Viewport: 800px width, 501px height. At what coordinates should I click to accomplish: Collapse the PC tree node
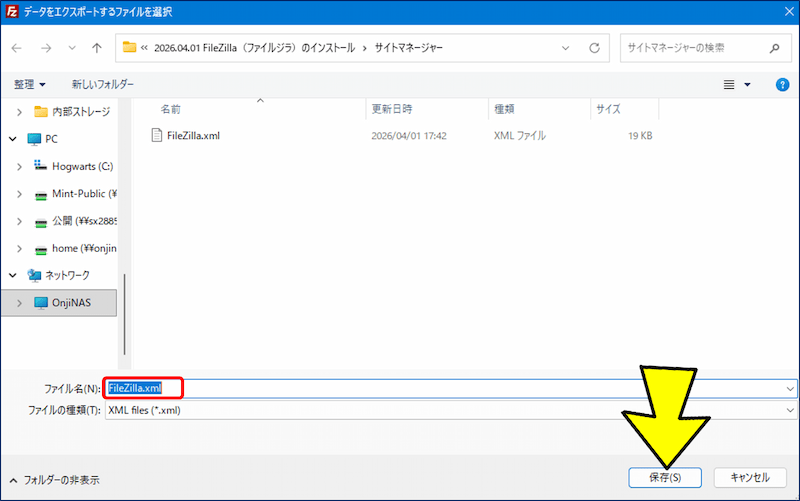tap(13, 139)
